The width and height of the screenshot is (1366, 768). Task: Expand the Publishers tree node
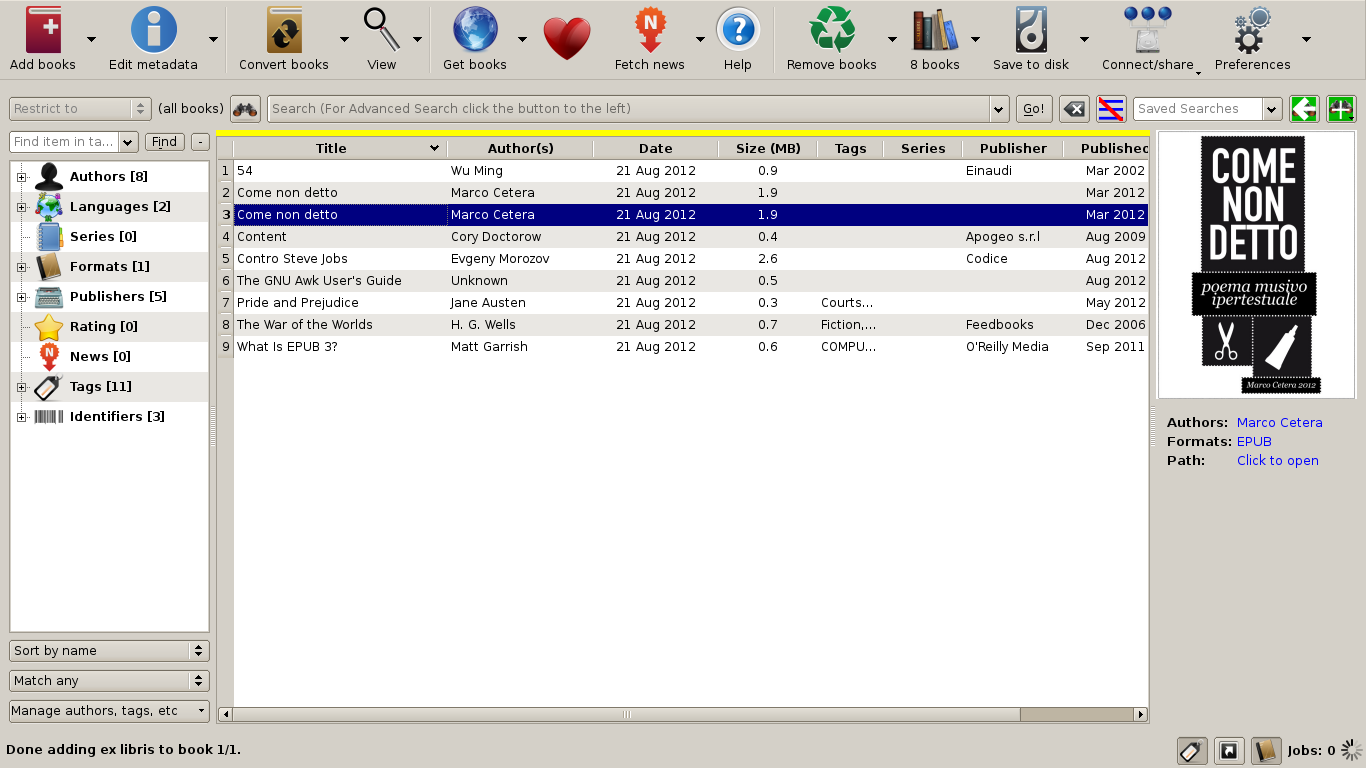point(21,297)
